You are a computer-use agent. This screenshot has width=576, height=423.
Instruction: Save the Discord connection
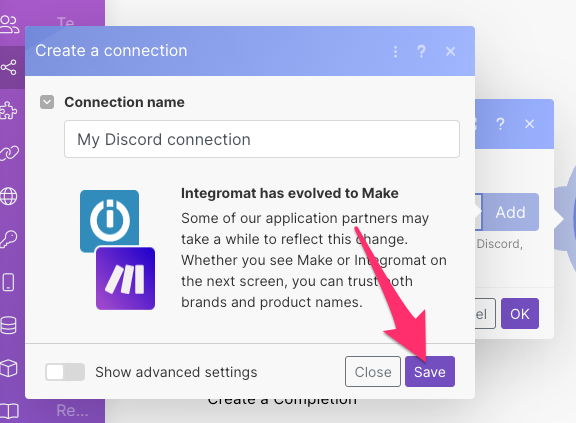(x=430, y=371)
